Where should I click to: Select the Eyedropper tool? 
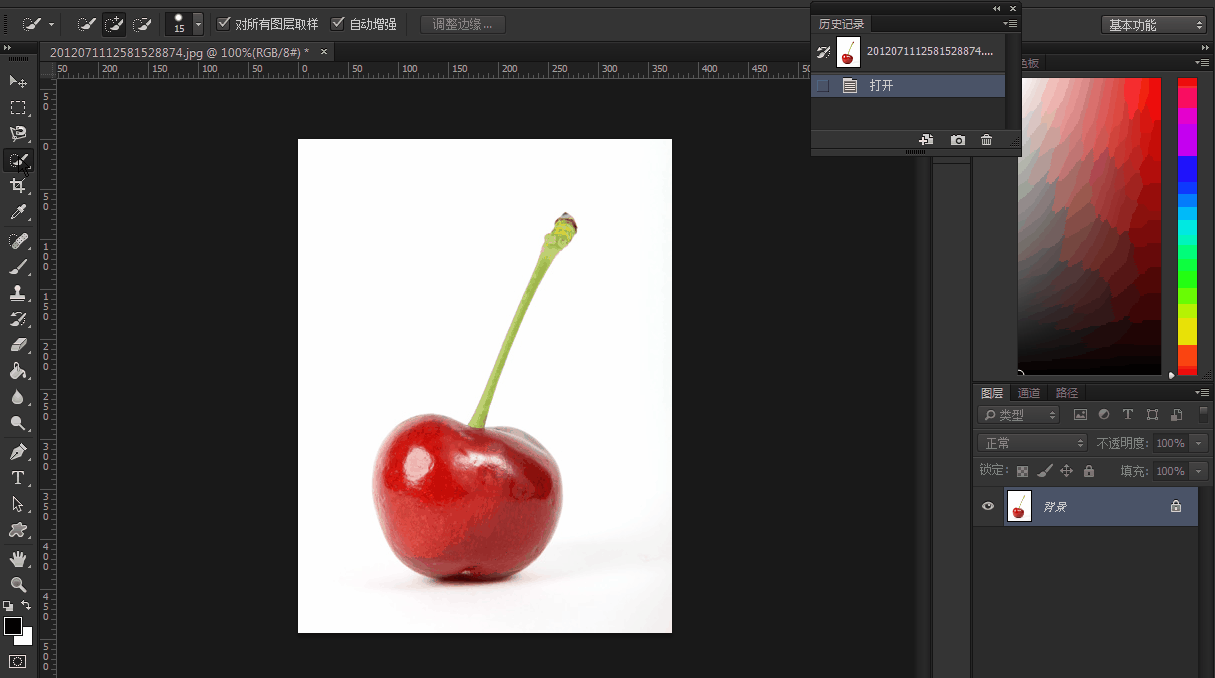18,212
